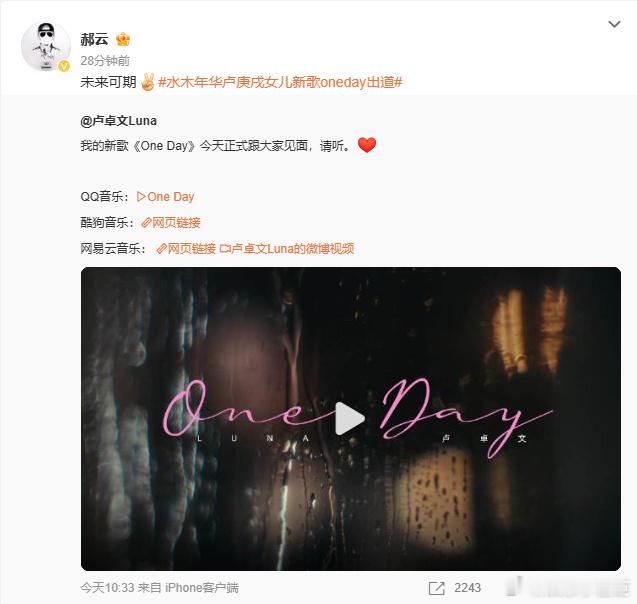Open 卢卓文Luna的微博视频 link
This screenshot has height=604, width=637.
pos(287,249)
